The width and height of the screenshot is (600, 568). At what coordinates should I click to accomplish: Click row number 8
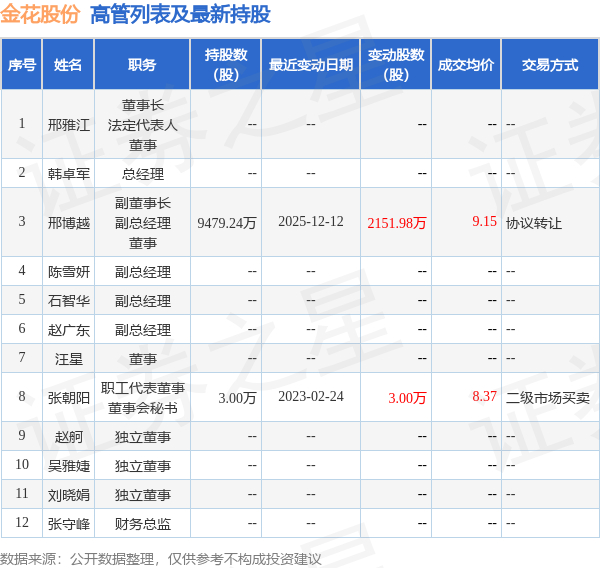[22, 396]
